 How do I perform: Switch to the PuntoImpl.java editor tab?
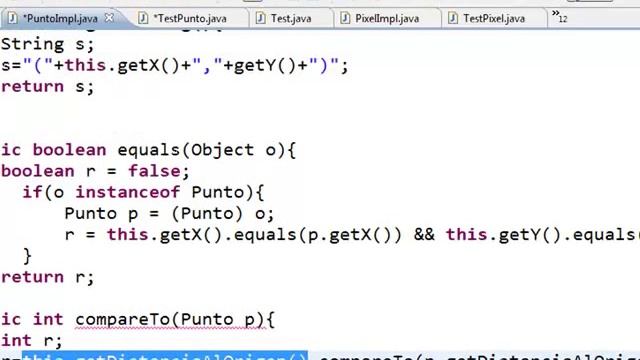(60, 18)
